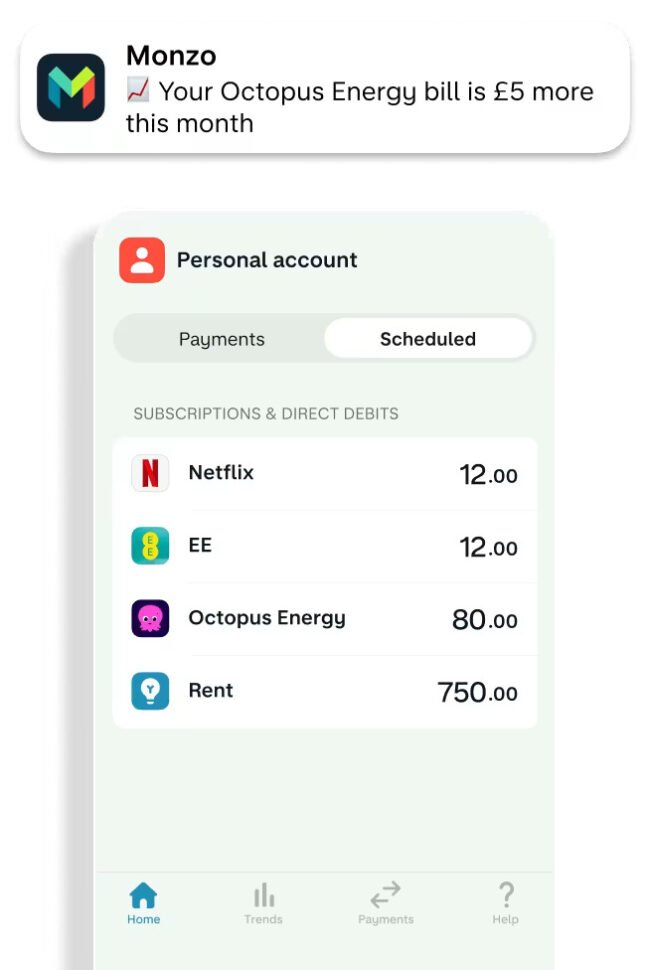Tap the Netflix logo icon

coord(150,473)
